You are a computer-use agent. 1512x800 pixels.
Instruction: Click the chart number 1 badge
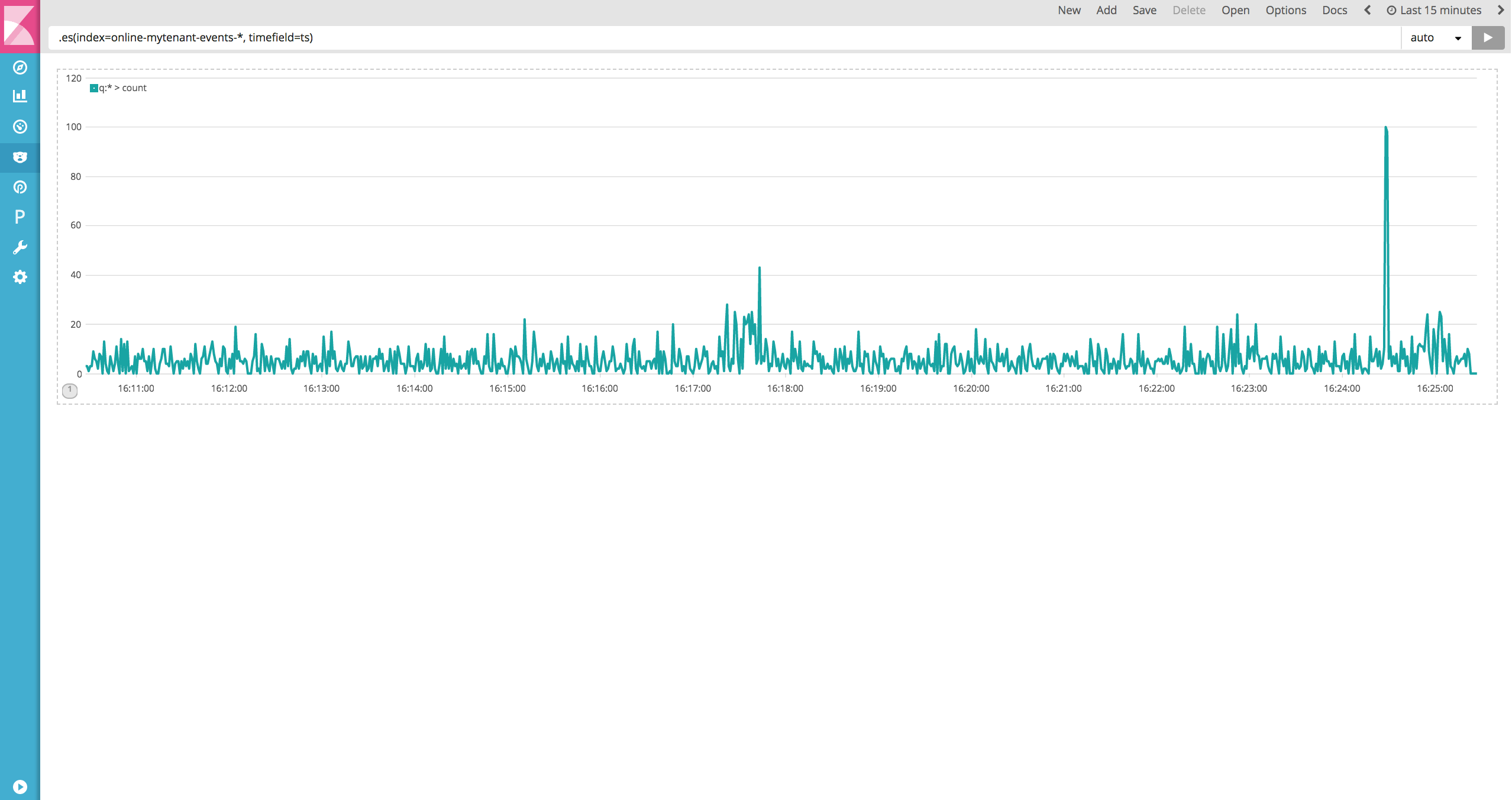[70, 391]
